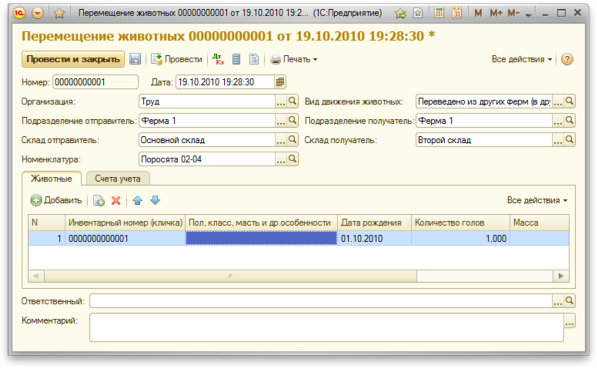The image size is (597, 368).
Task: Select Подразделение получатель ellipsis button
Action: 558,121
